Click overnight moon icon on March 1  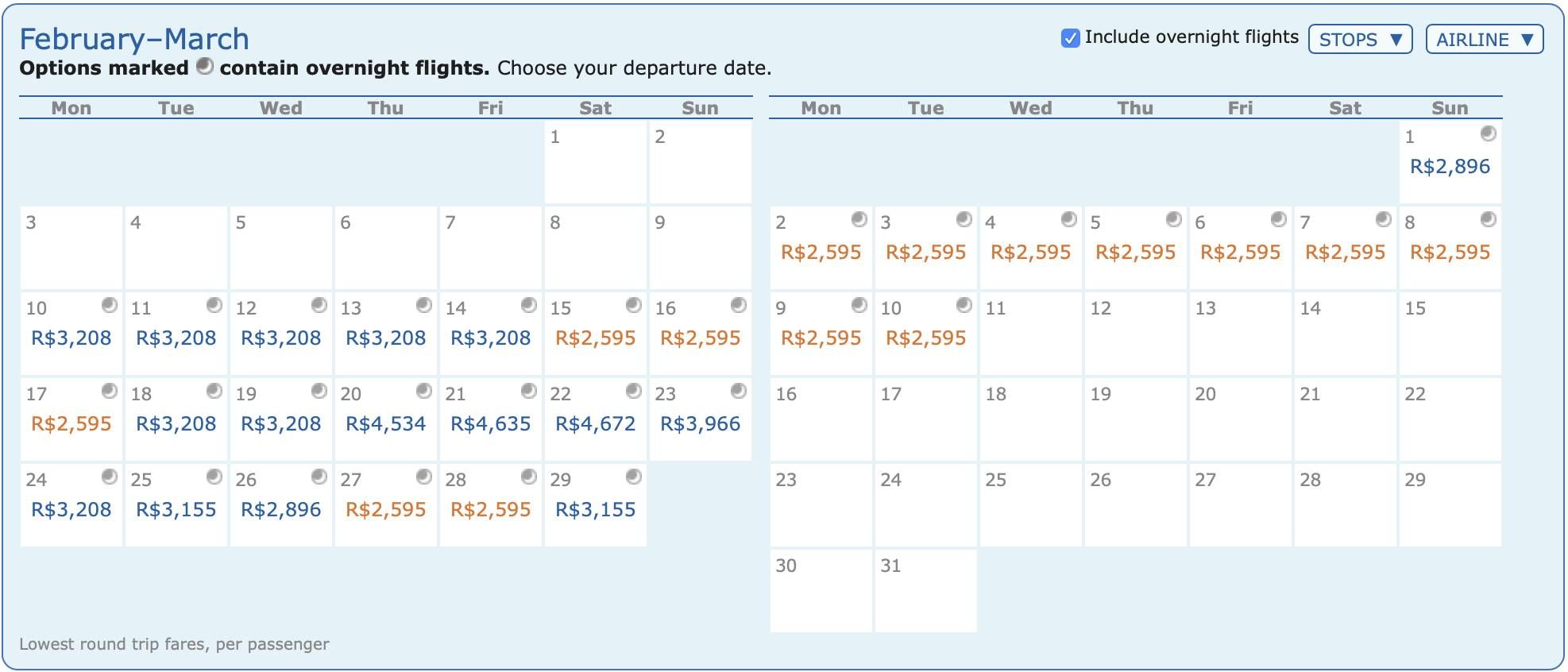coord(1489,133)
